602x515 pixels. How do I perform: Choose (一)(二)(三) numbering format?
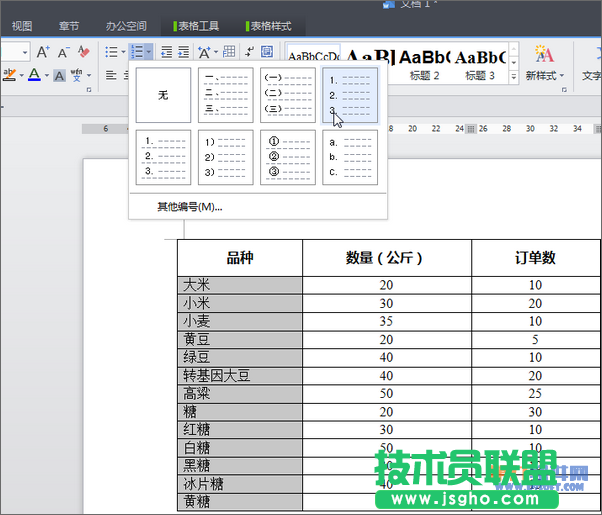[288, 95]
